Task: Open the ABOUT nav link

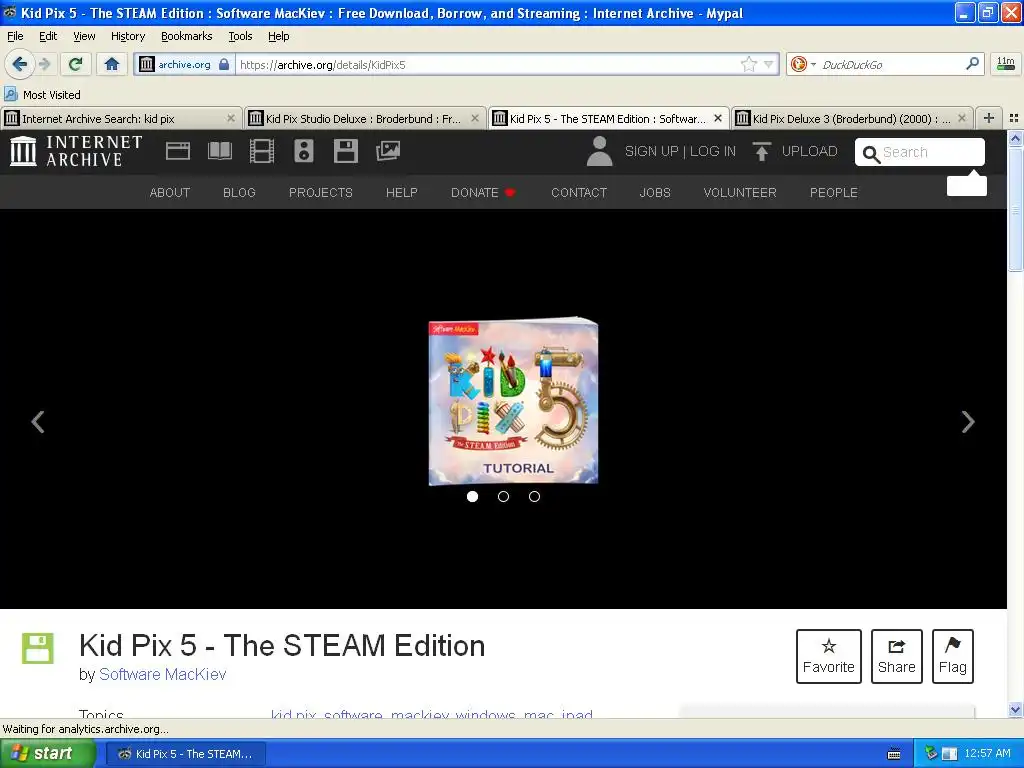Action: pyautogui.click(x=170, y=193)
